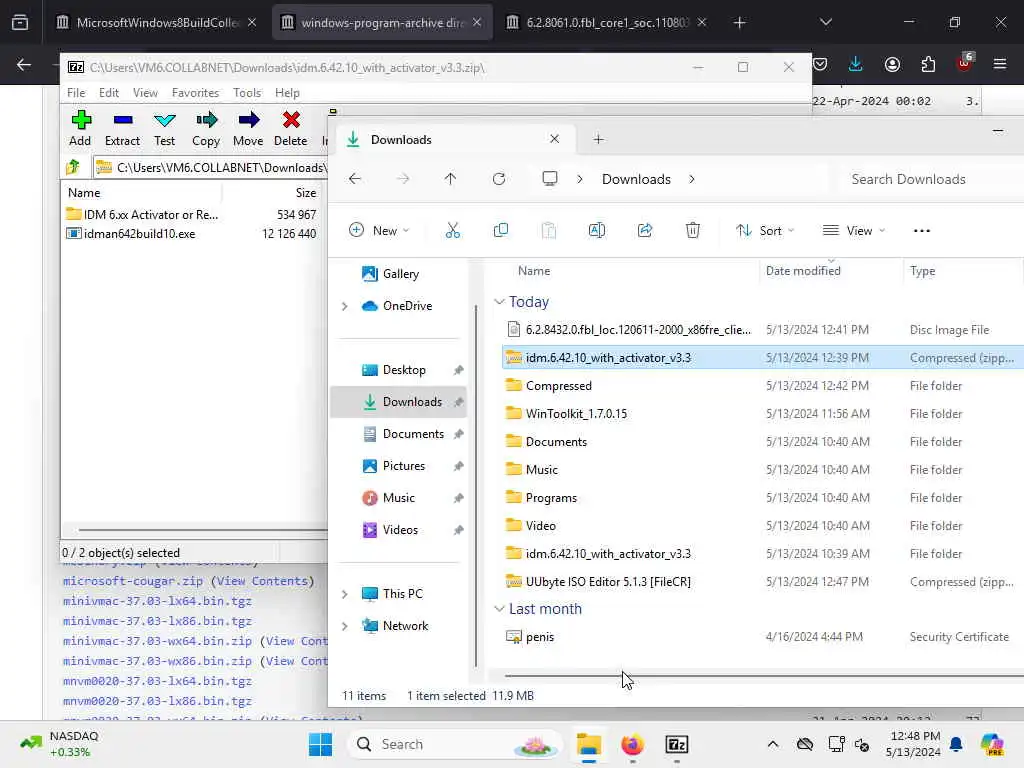Open the 7-Zip Favorites menu
This screenshot has width=1024, height=768.
click(195, 93)
